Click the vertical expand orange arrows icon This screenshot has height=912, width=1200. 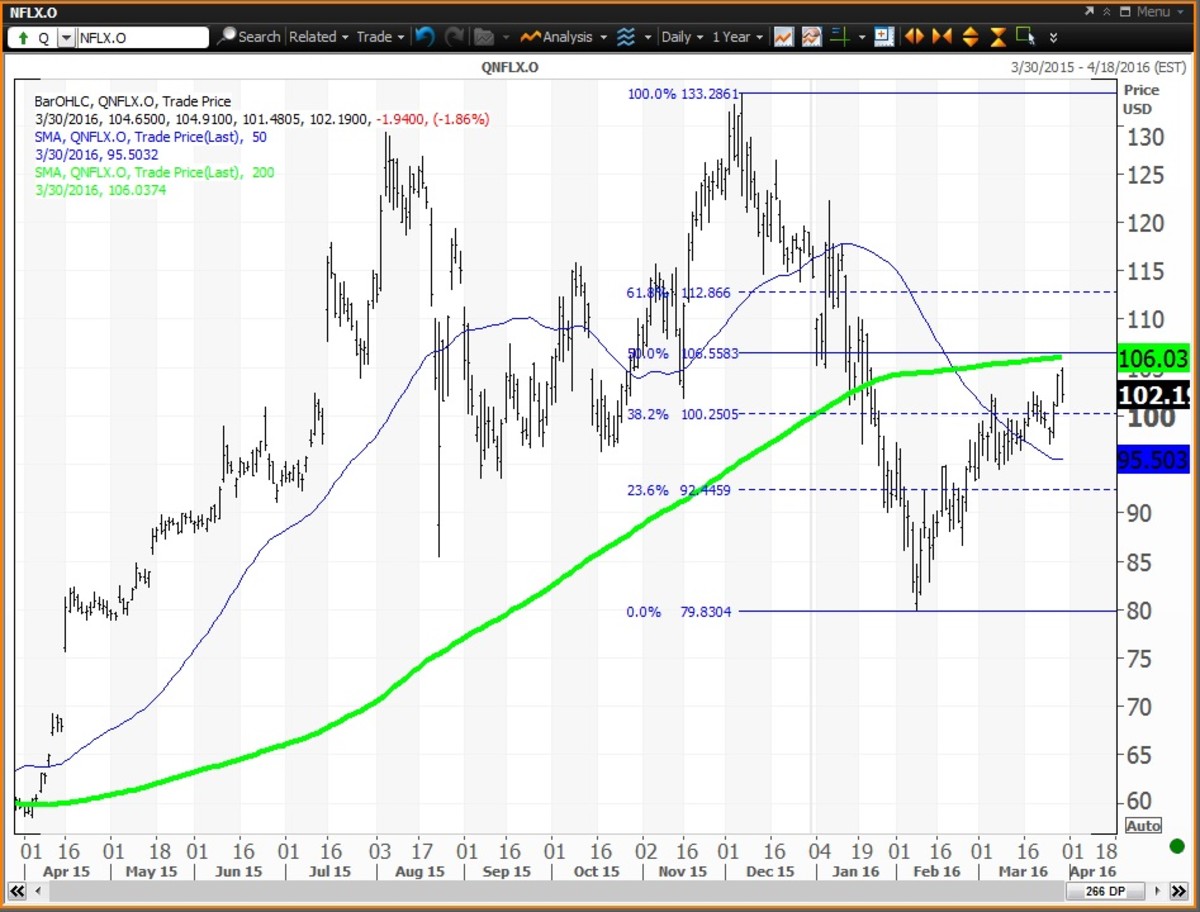click(970, 37)
